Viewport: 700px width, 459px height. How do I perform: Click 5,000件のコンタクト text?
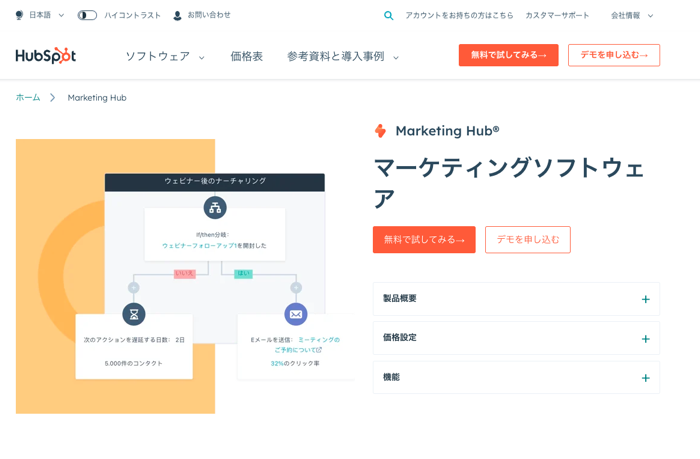pyautogui.click(x=133, y=363)
